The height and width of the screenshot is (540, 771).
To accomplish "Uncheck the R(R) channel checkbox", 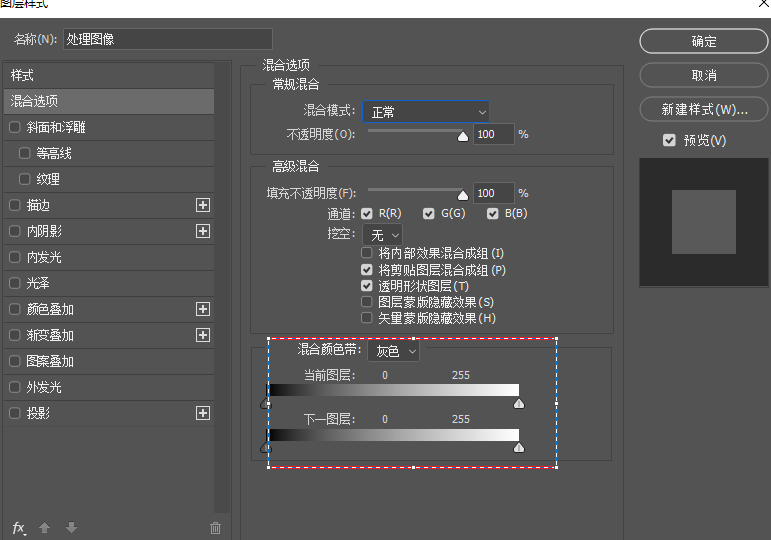I will (368, 213).
